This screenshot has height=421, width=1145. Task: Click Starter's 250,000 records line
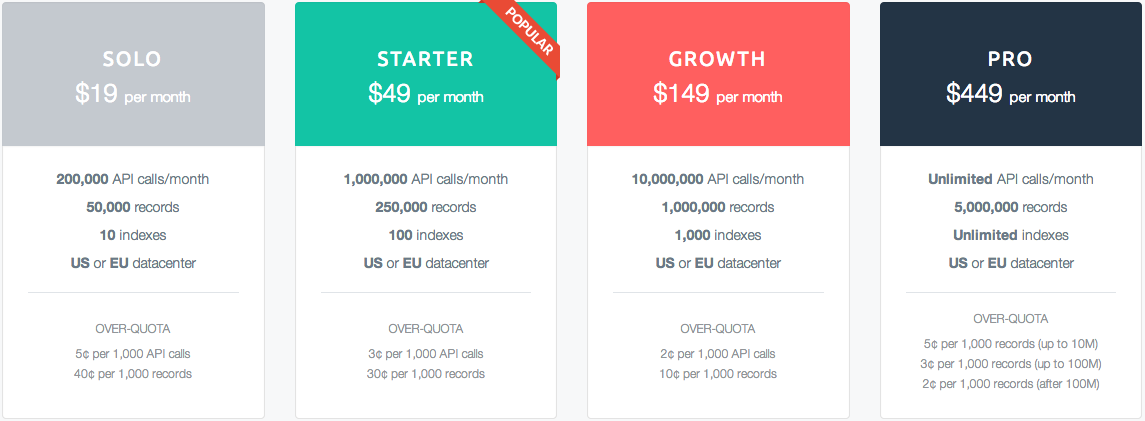pyautogui.click(x=425, y=207)
